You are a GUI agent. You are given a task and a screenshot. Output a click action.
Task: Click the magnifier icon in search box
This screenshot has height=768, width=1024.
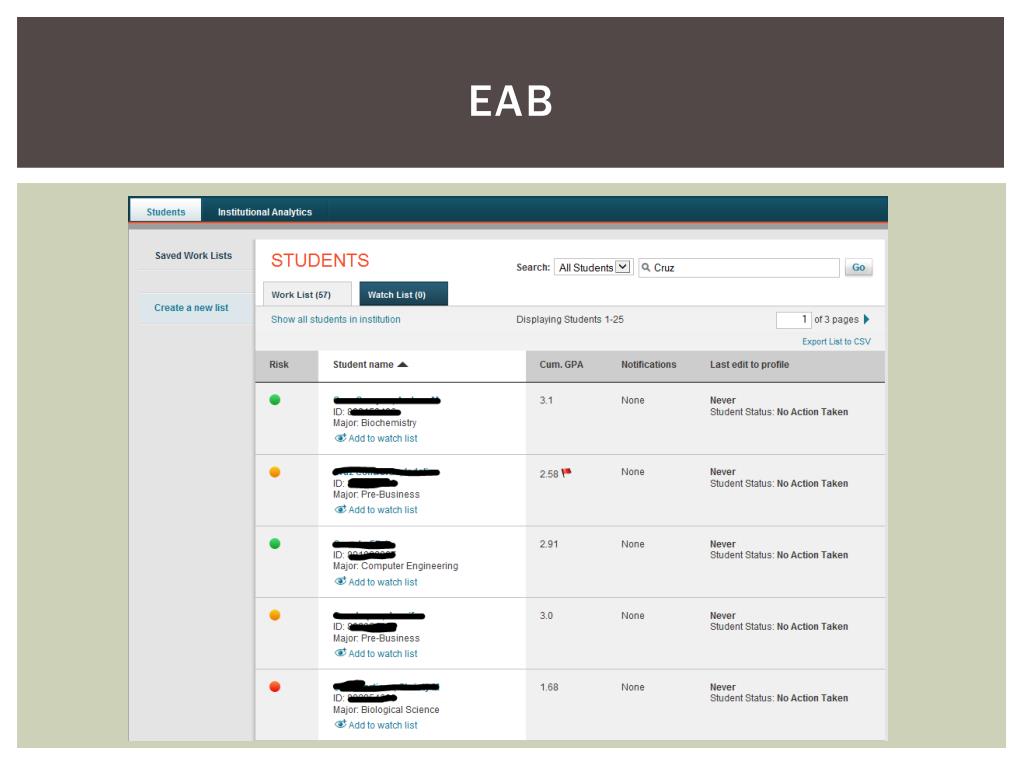coord(646,267)
